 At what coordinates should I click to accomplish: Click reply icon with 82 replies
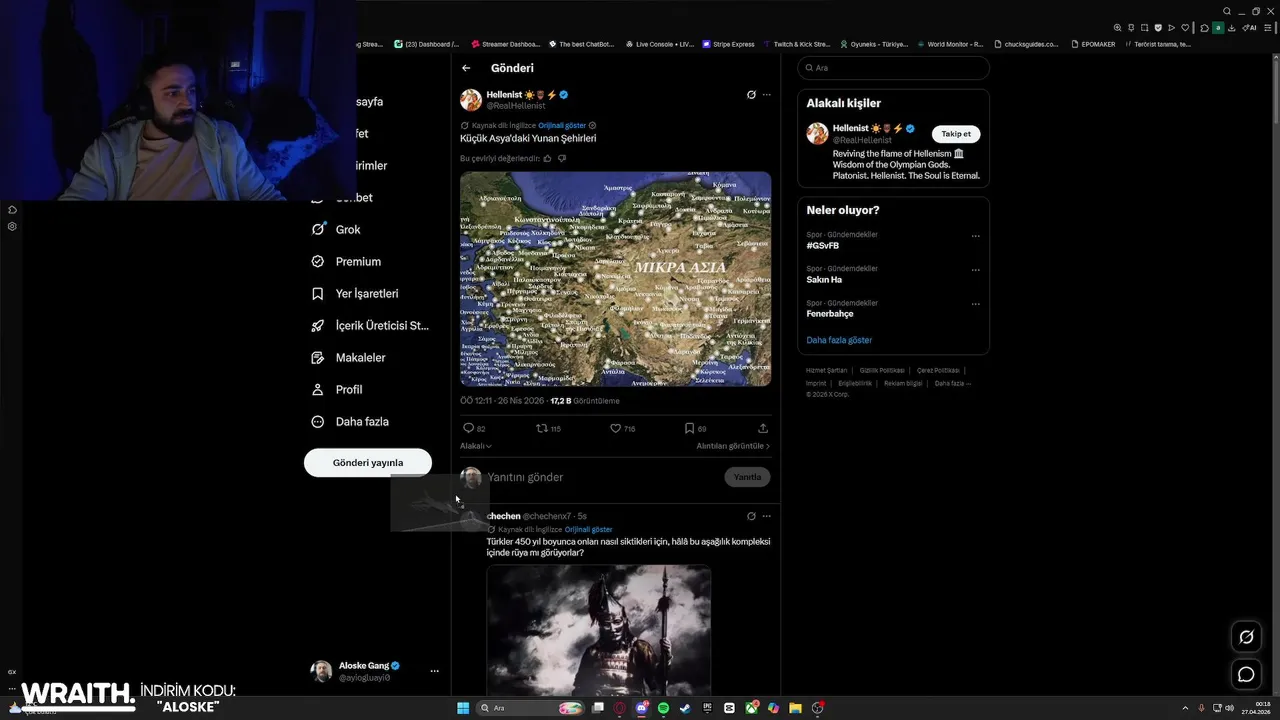pyautogui.click(x=468, y=428)
